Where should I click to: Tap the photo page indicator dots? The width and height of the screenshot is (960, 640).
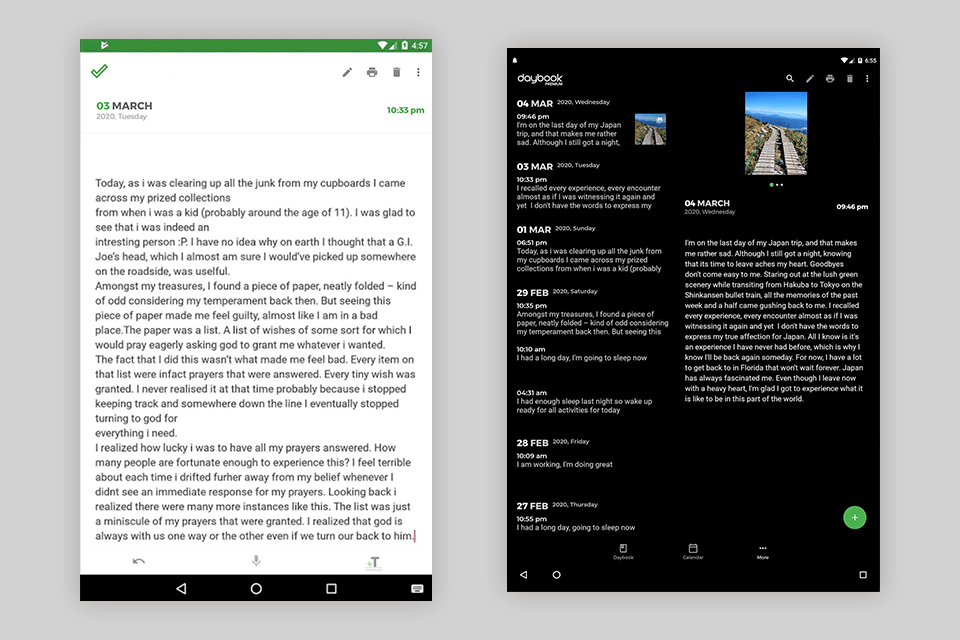(x=776, y=184)
